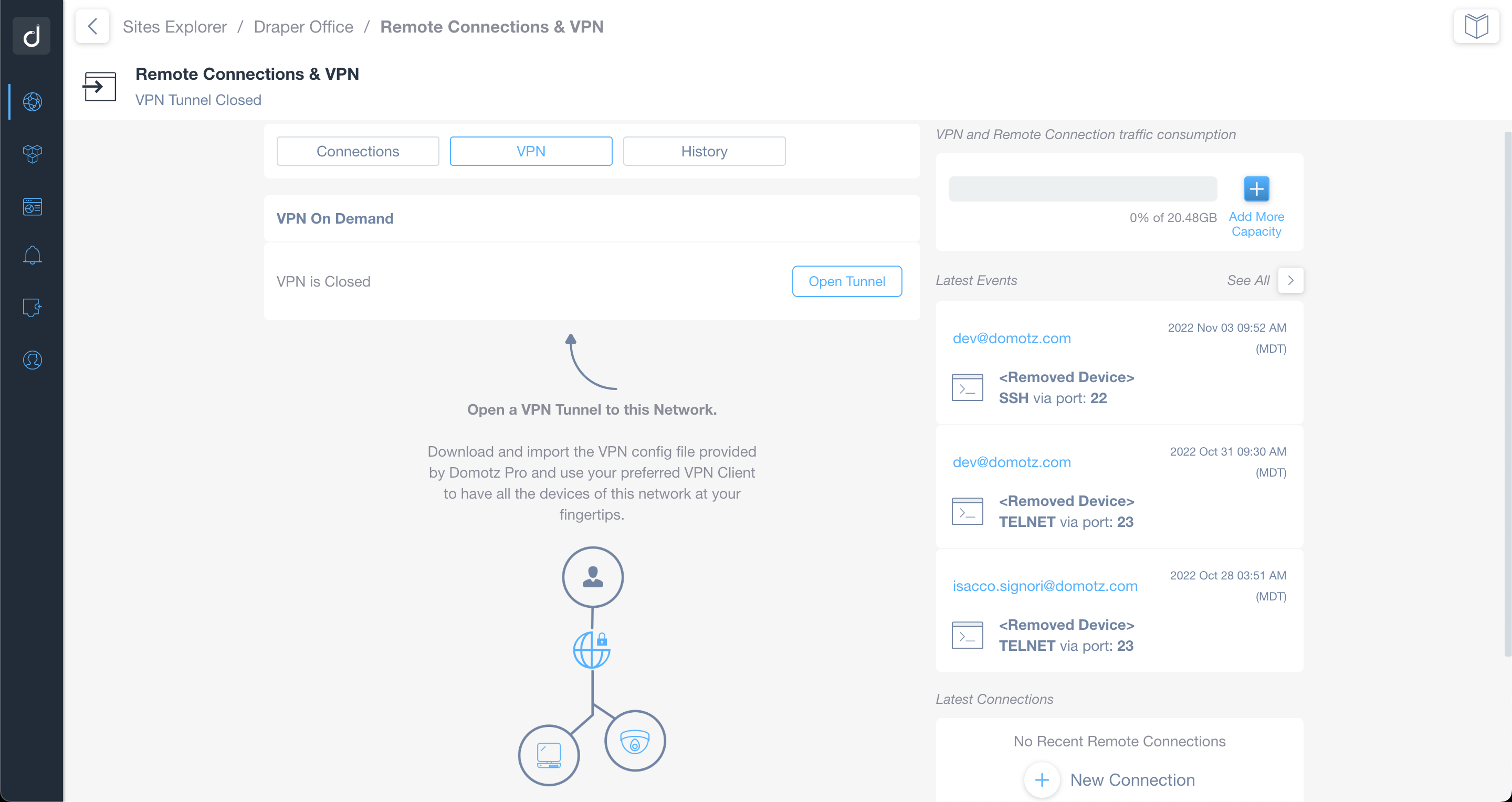Click 'Latest Events' section label
Image resolution: width=1512 pixels, height=802 pixels.
[976, 280]
